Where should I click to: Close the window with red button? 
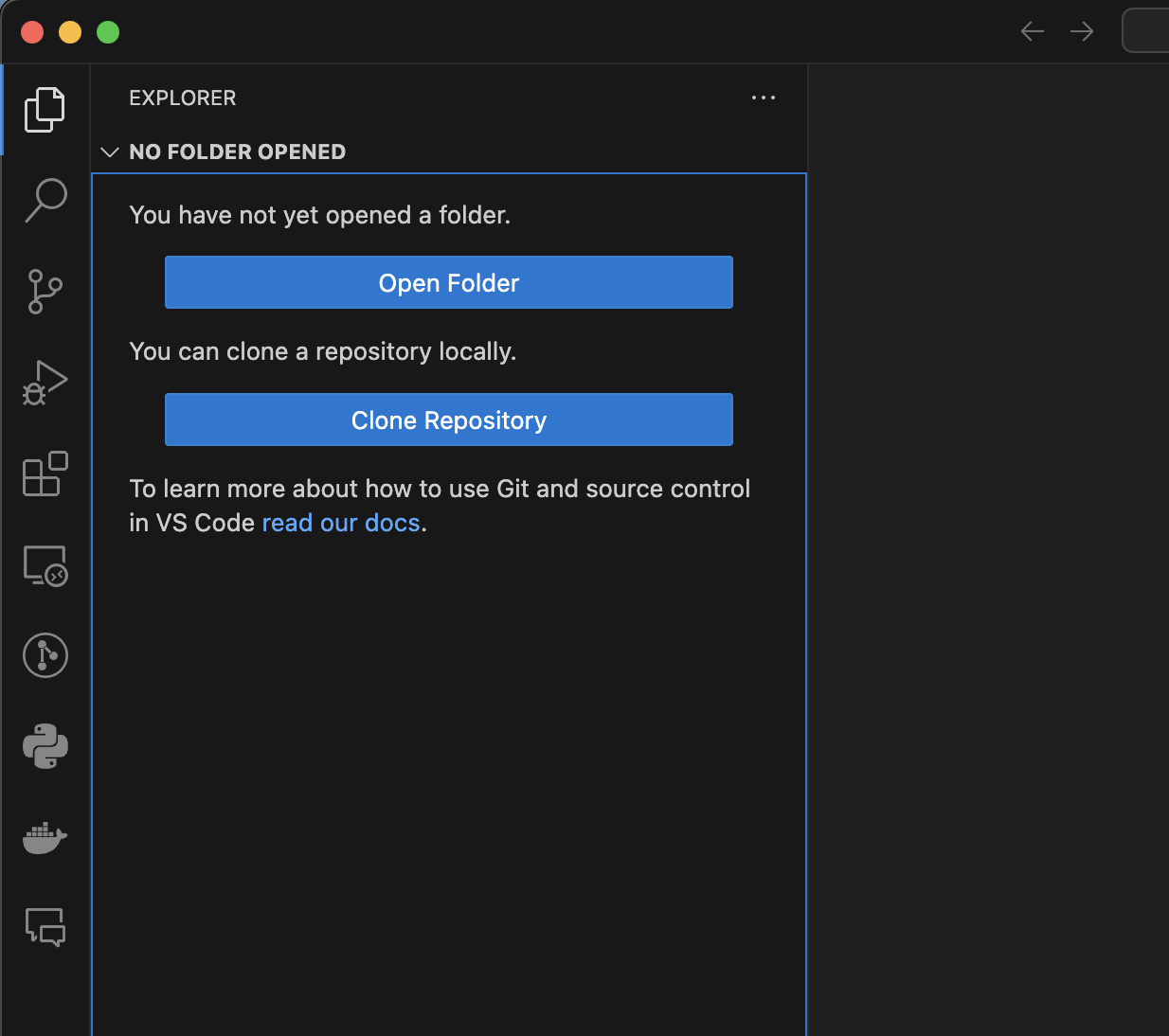pyautogui.click(x=32, y=32)
